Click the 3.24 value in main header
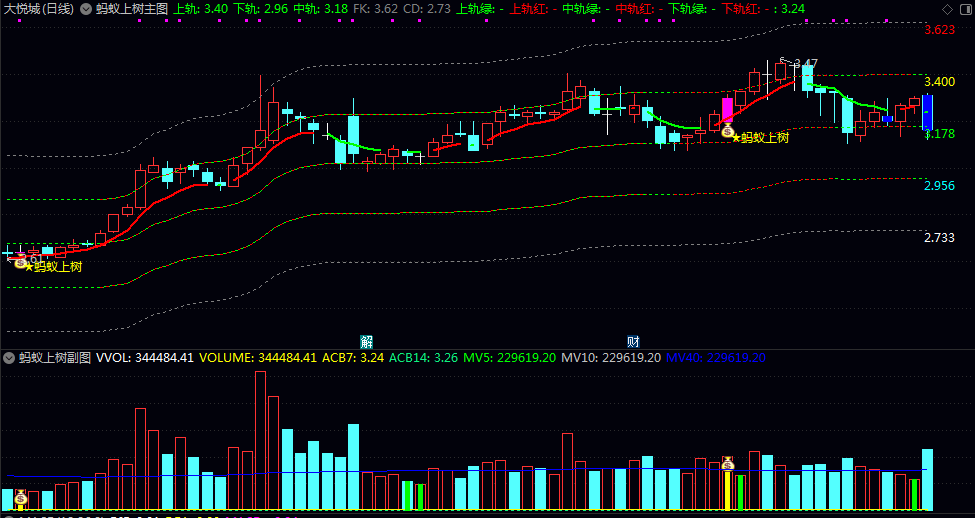The image size is (975, 518). pos(793,9)
